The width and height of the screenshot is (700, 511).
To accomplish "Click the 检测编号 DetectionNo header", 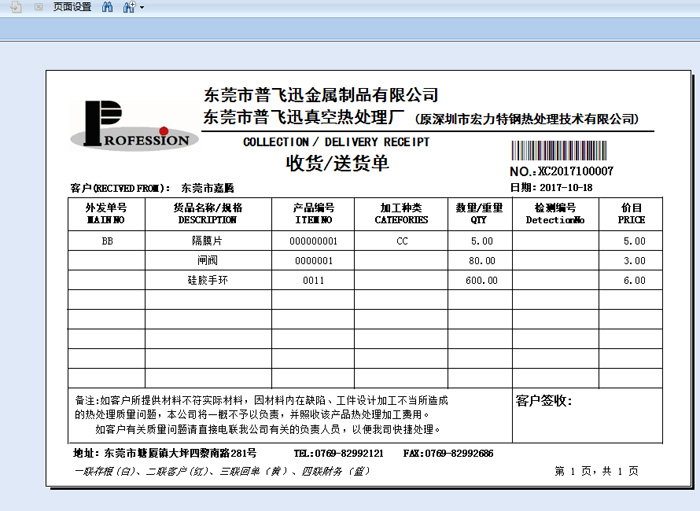I will (555, 213).
